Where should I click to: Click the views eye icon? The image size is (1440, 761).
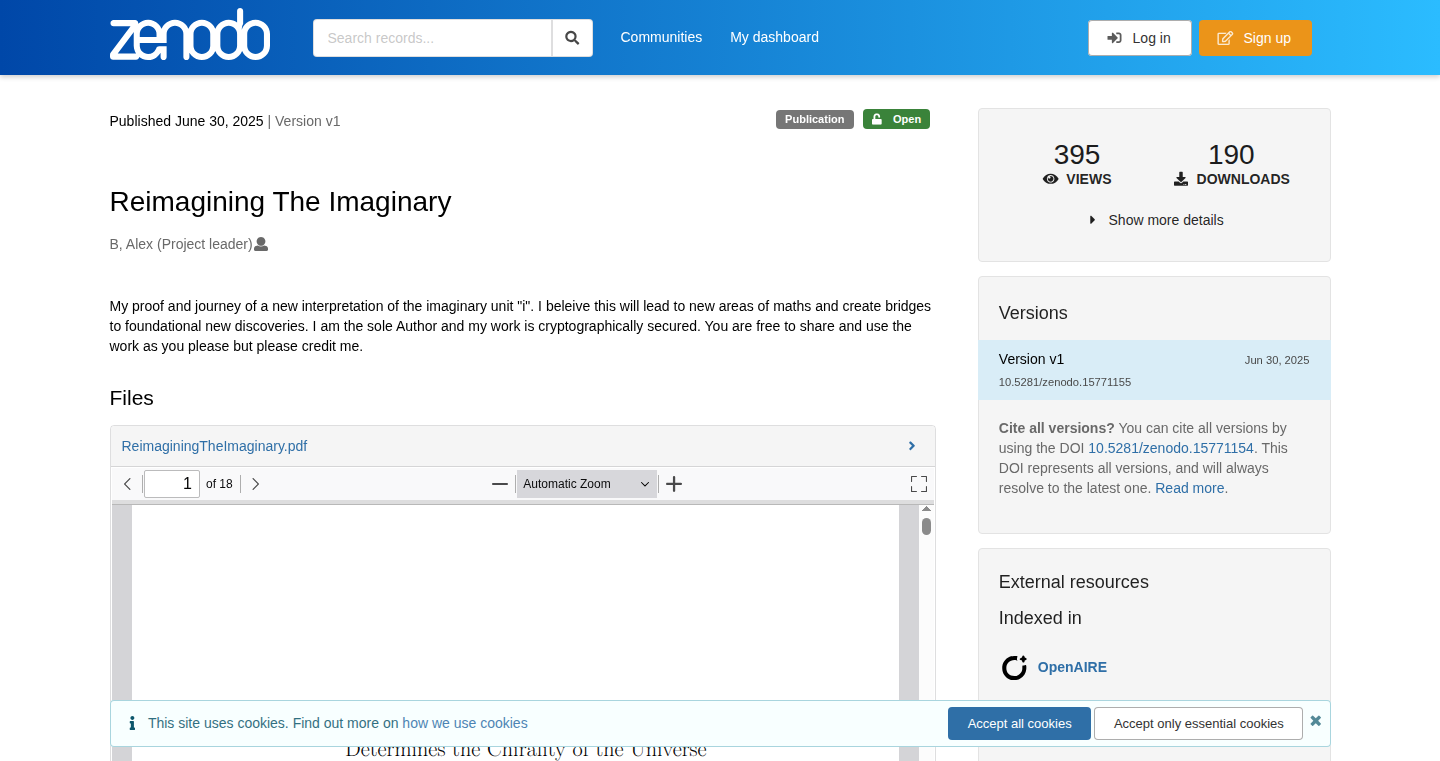(1050, 179)
